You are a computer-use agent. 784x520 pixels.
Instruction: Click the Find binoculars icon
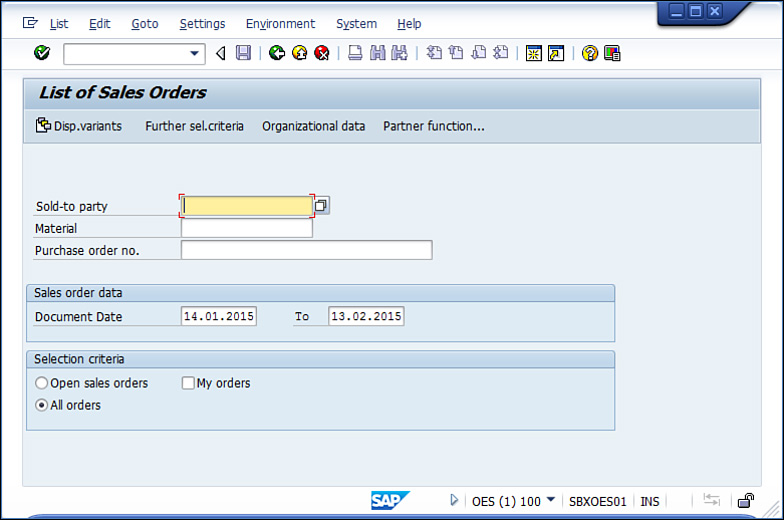tap(378, 52)
